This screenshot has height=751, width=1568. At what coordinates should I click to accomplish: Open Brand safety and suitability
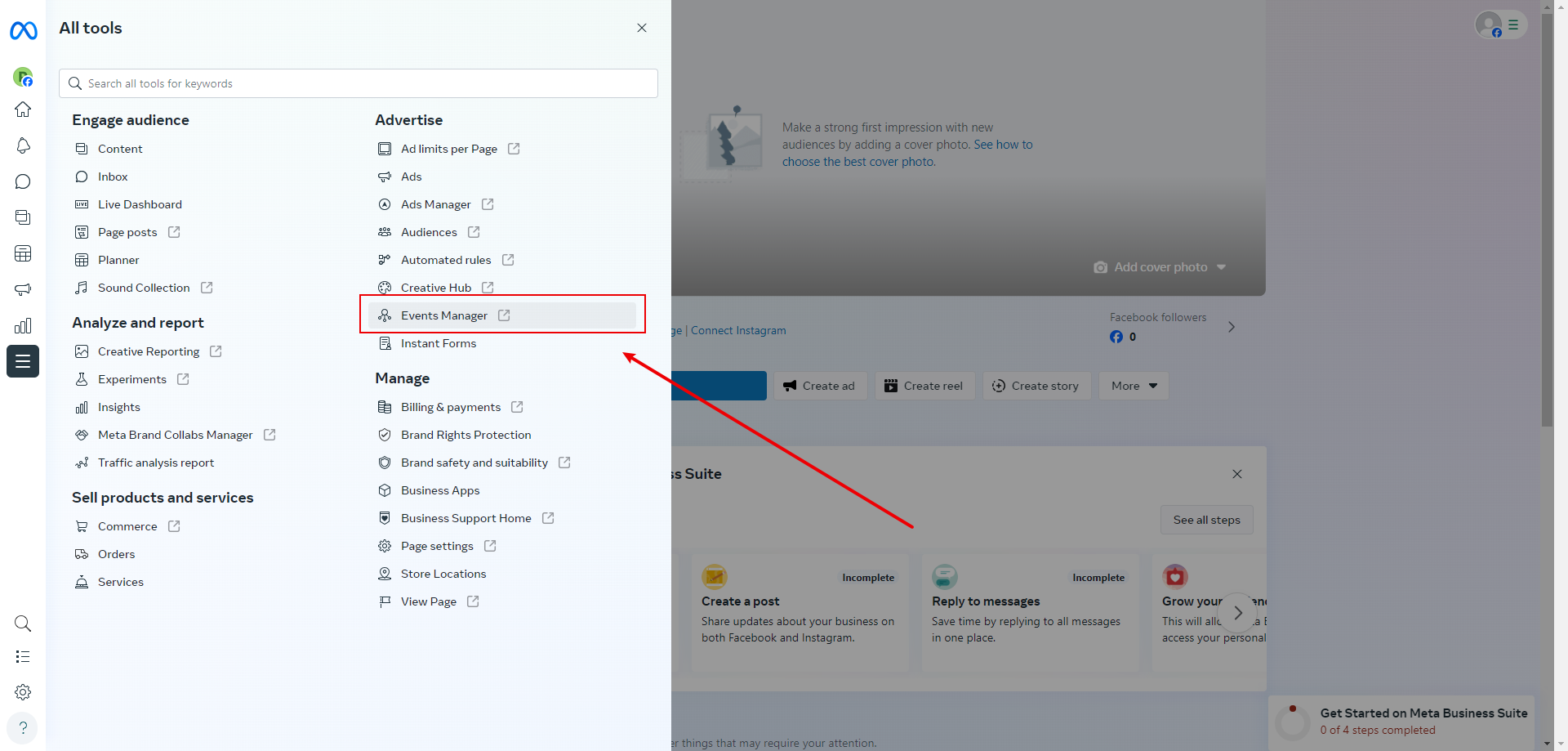coord(474,463)
